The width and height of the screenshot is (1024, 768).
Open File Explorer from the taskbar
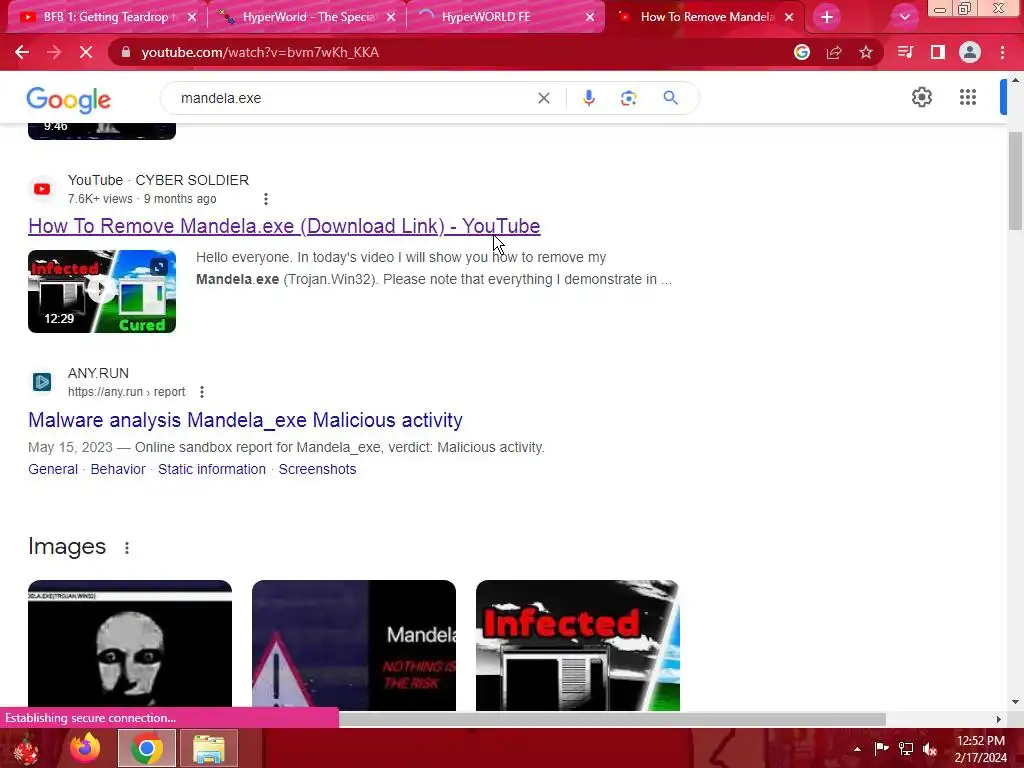click(209, 748)
